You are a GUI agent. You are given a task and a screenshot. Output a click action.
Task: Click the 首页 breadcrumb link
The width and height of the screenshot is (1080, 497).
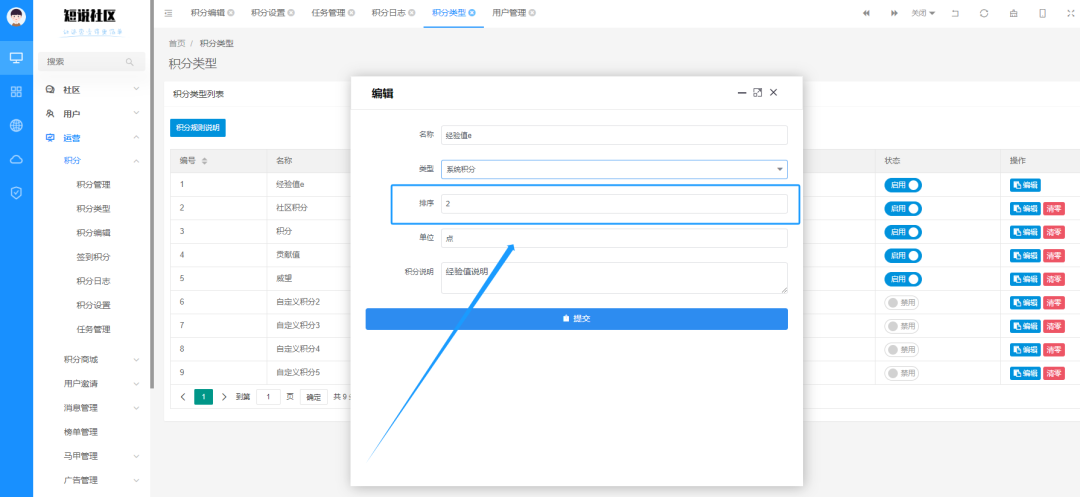(x=177, y=43)
